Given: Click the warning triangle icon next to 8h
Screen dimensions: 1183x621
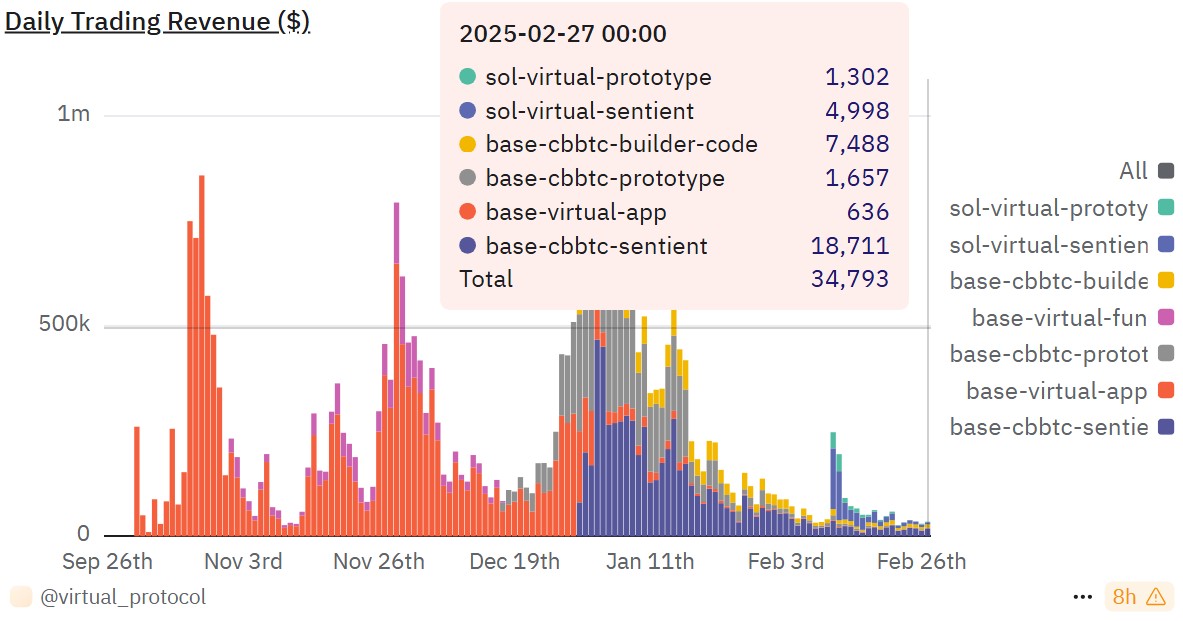Looking at the screenshot, I should coord(1156,597).
